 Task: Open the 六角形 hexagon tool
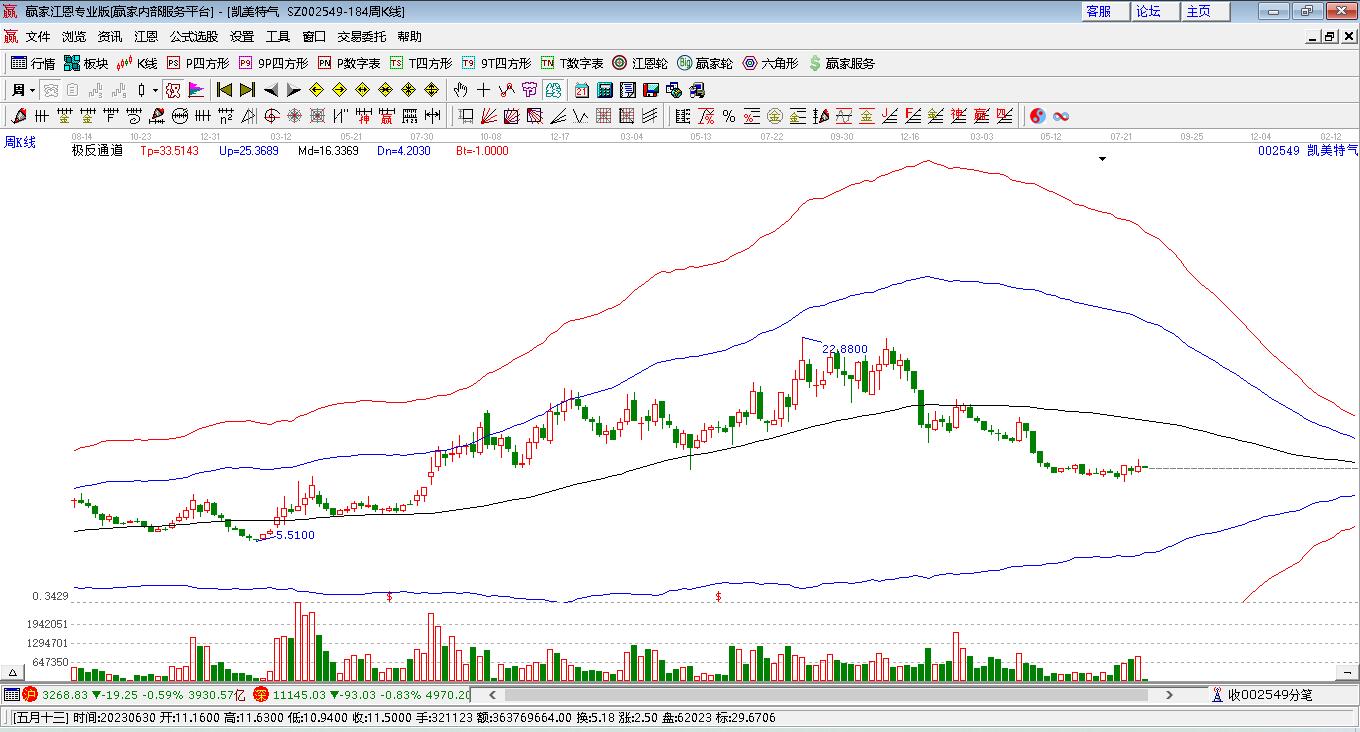(770, 63)
